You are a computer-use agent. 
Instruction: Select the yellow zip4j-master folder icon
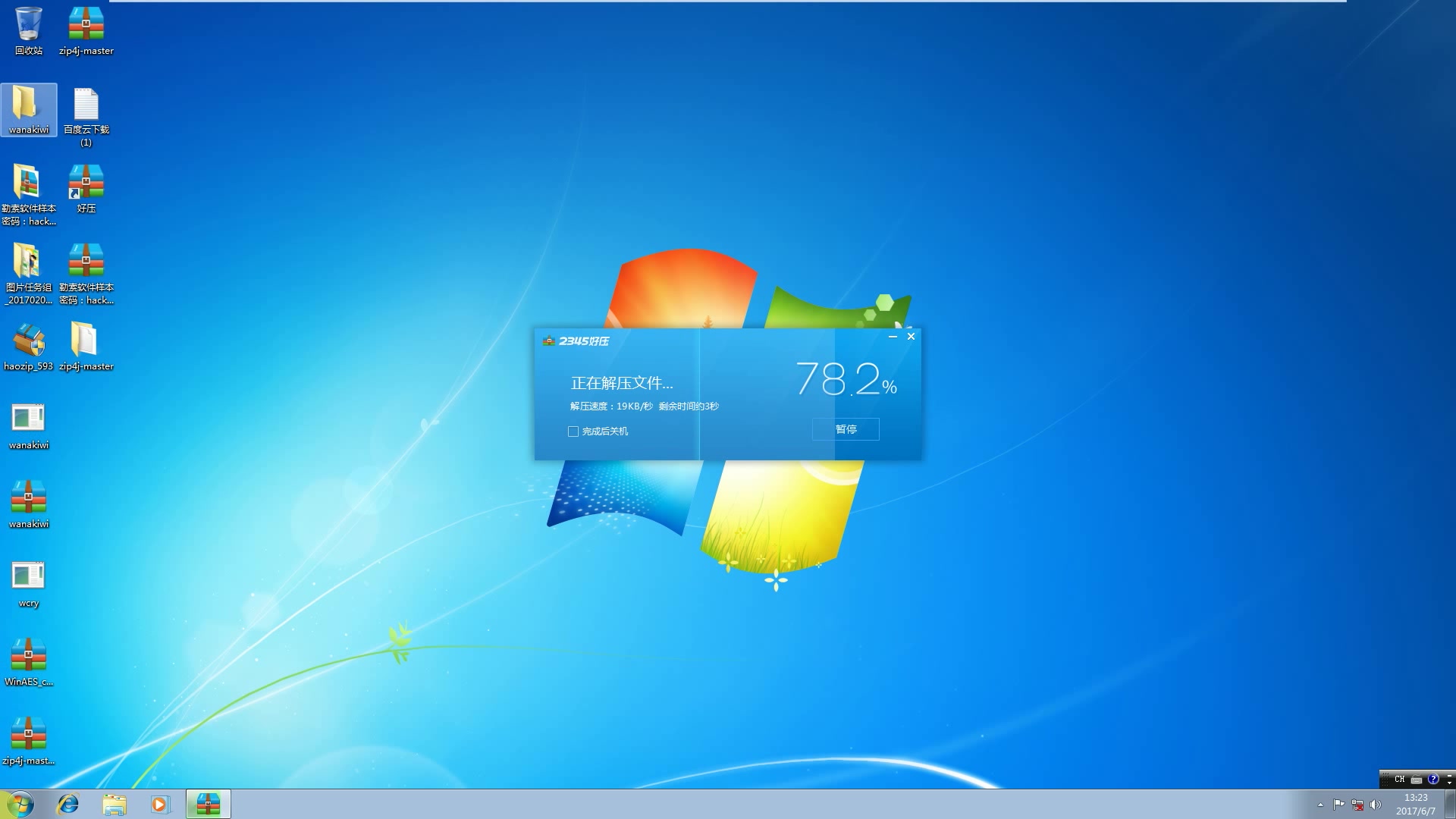[x=86, y=347]
